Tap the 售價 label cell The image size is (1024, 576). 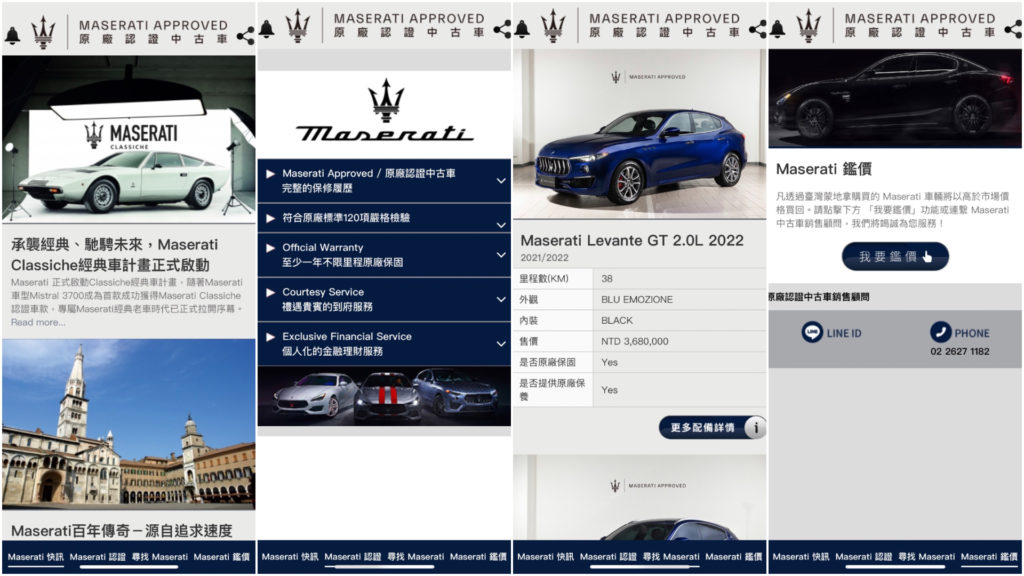pyautogui.click(x=553, y=341)
